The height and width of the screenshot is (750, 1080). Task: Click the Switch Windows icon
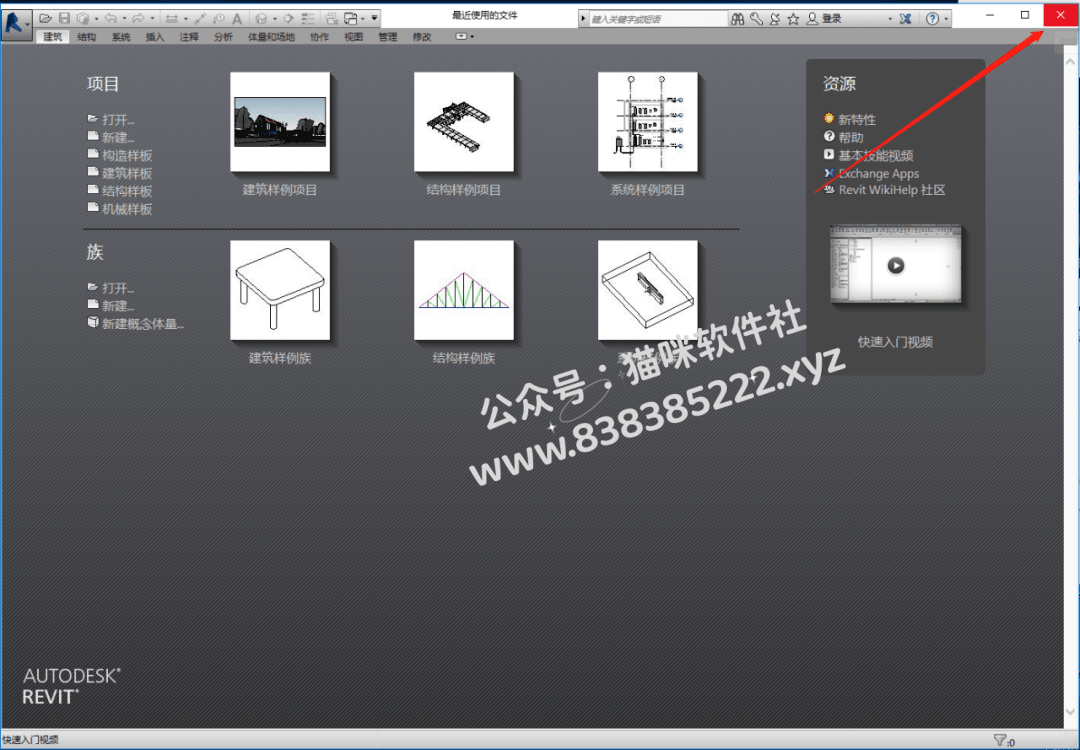351,19
